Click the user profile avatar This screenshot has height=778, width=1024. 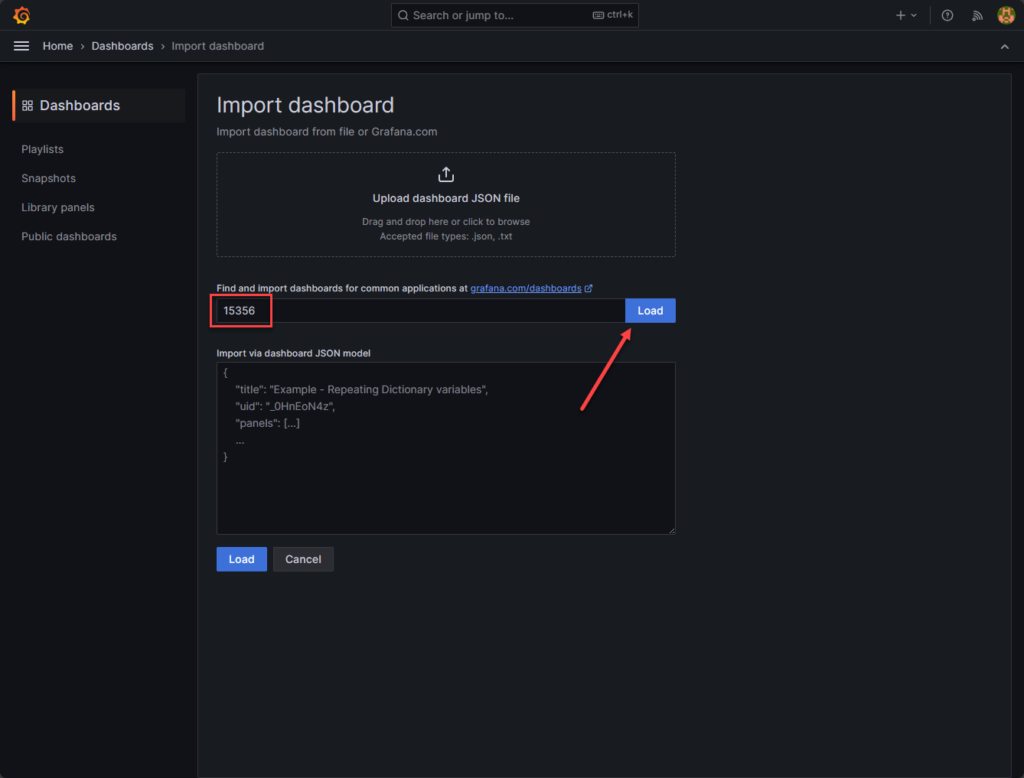[1006, 15]
